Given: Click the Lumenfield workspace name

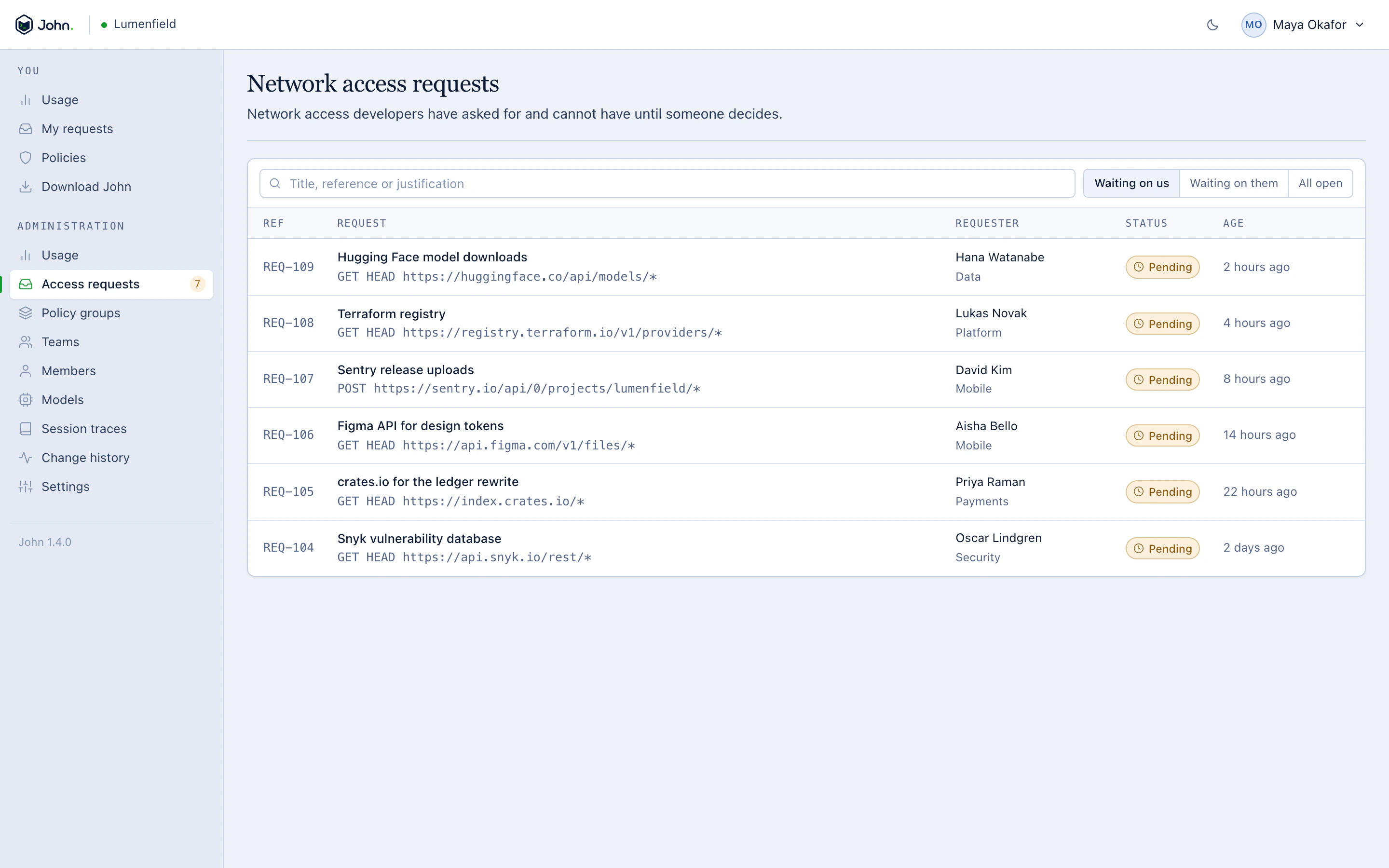Looking at the screenshot, I should pyautogui.click(x=145, y=24).
